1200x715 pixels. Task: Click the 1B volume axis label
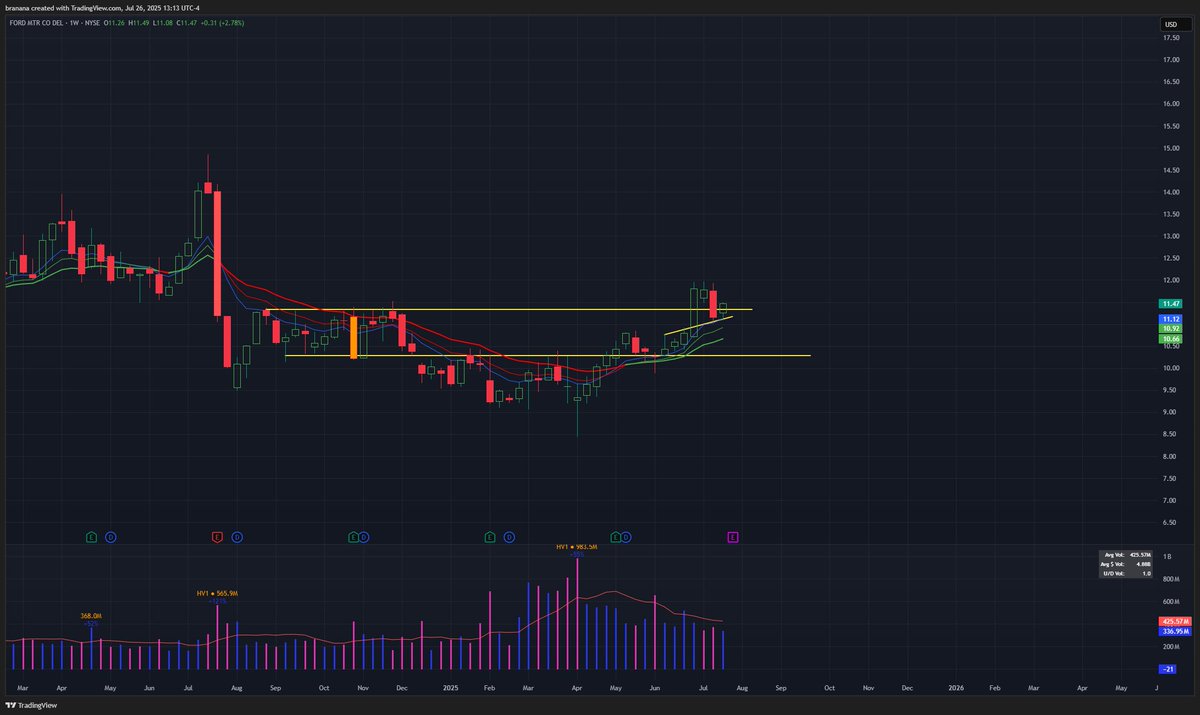coord(1166,556)
